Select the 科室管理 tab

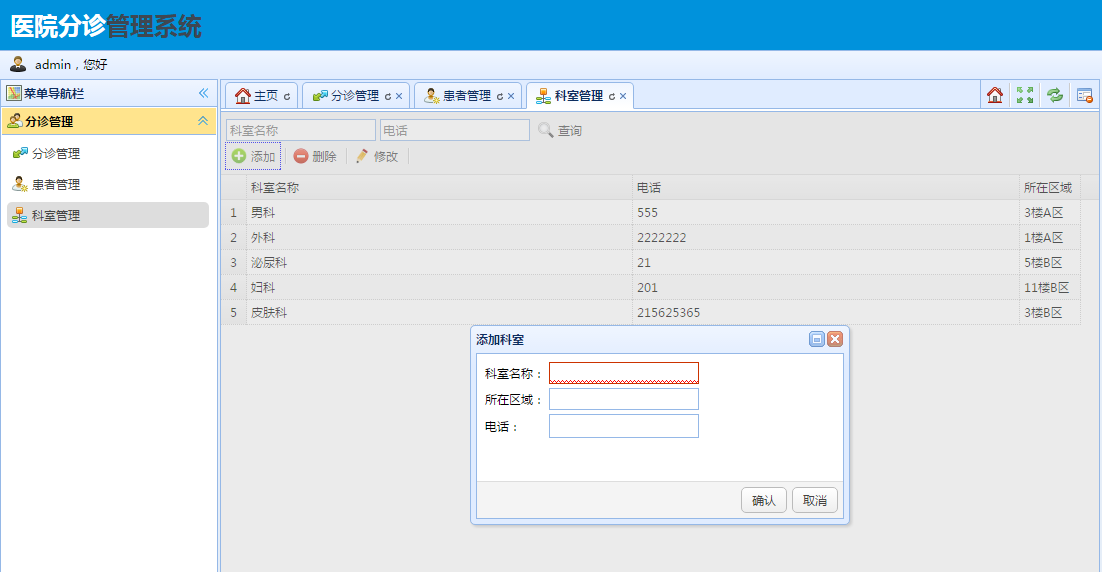(578, 96)
